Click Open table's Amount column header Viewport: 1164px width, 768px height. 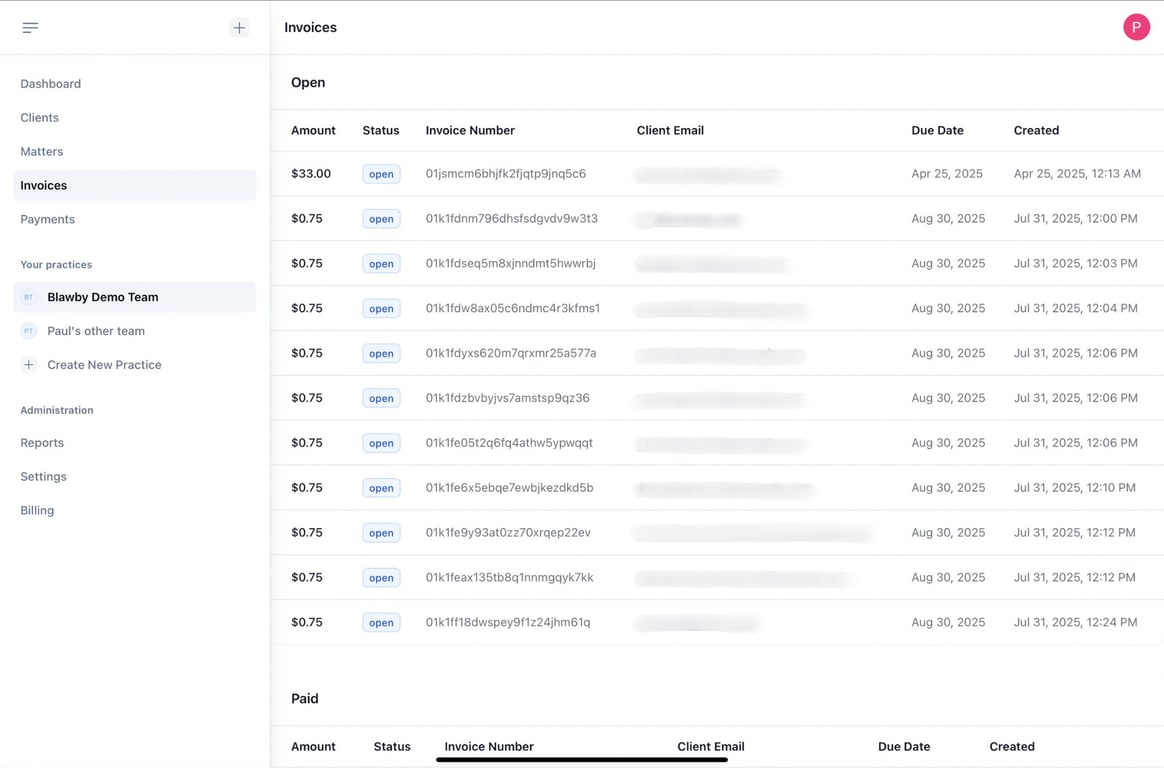pos(313,130)
